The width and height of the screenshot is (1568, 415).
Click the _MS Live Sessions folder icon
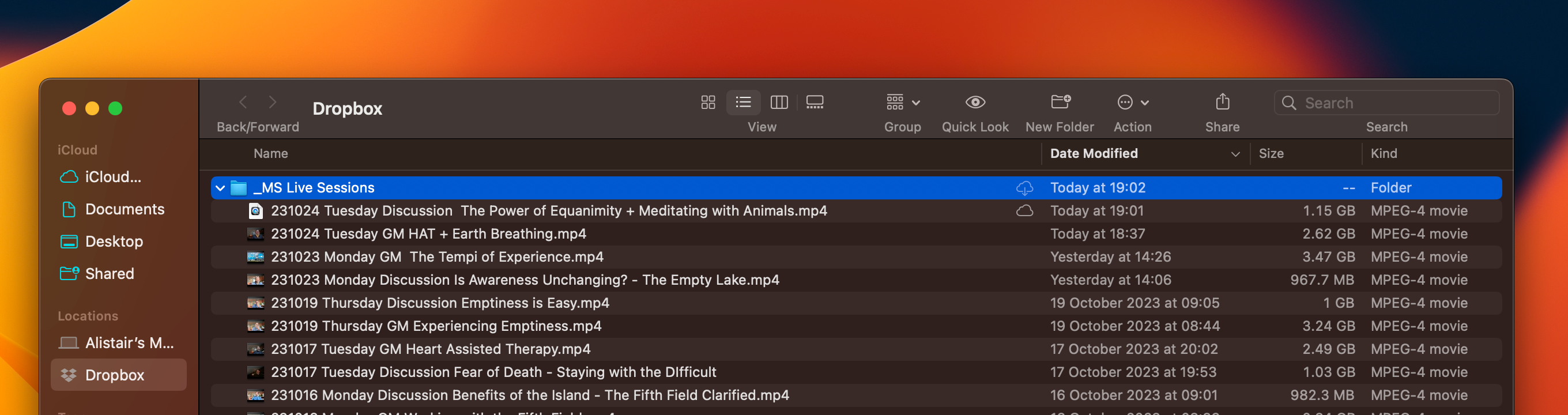pos(239,188)
